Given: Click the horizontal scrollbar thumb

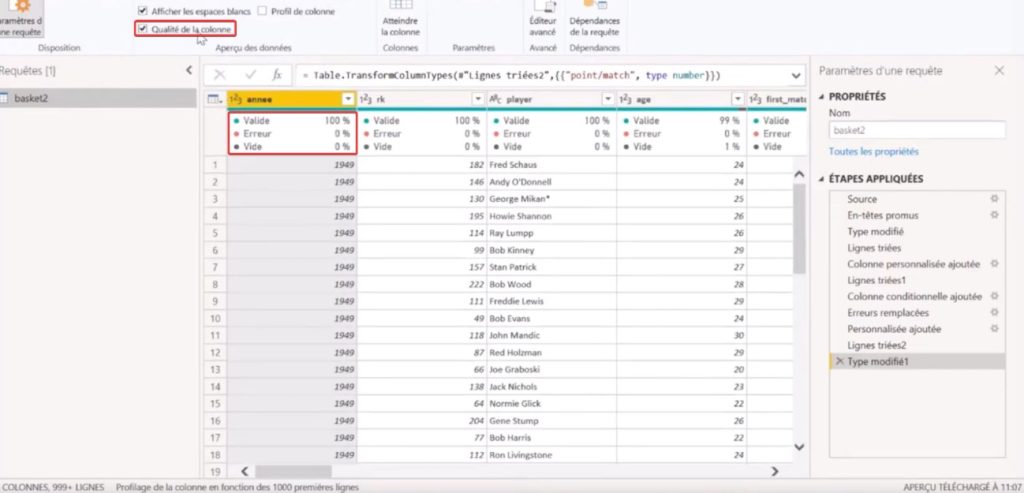Looking at the screenshot, I should coord(293,471).
